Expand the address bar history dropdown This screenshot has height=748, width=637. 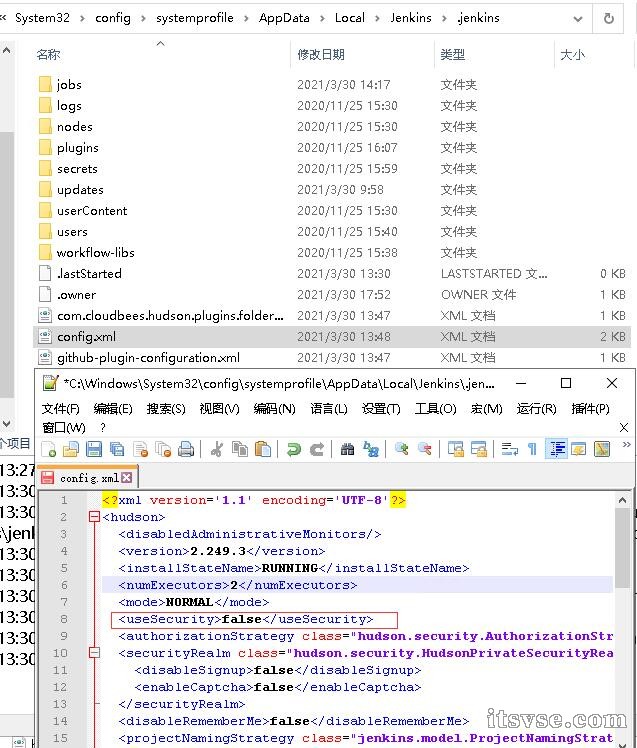578,19
